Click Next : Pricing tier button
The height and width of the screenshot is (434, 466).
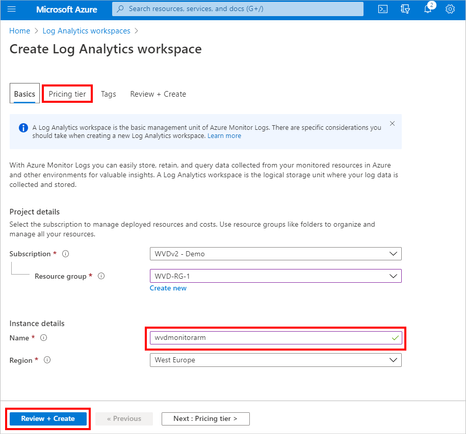click(x=205, y=419)
